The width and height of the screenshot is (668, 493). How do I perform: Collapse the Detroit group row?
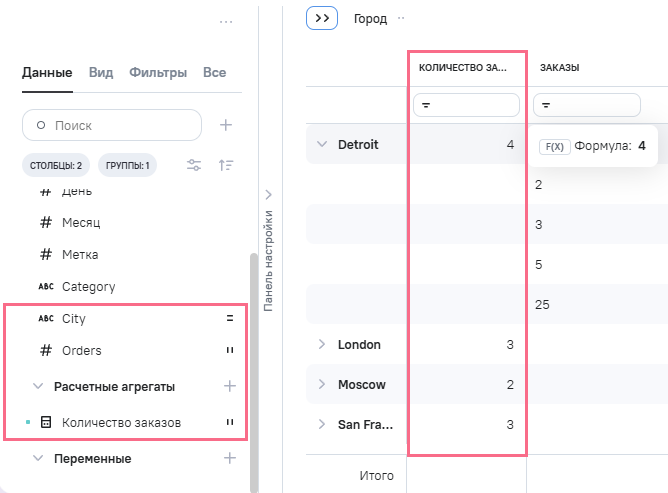pyautogui.click(x=322, y=144)
